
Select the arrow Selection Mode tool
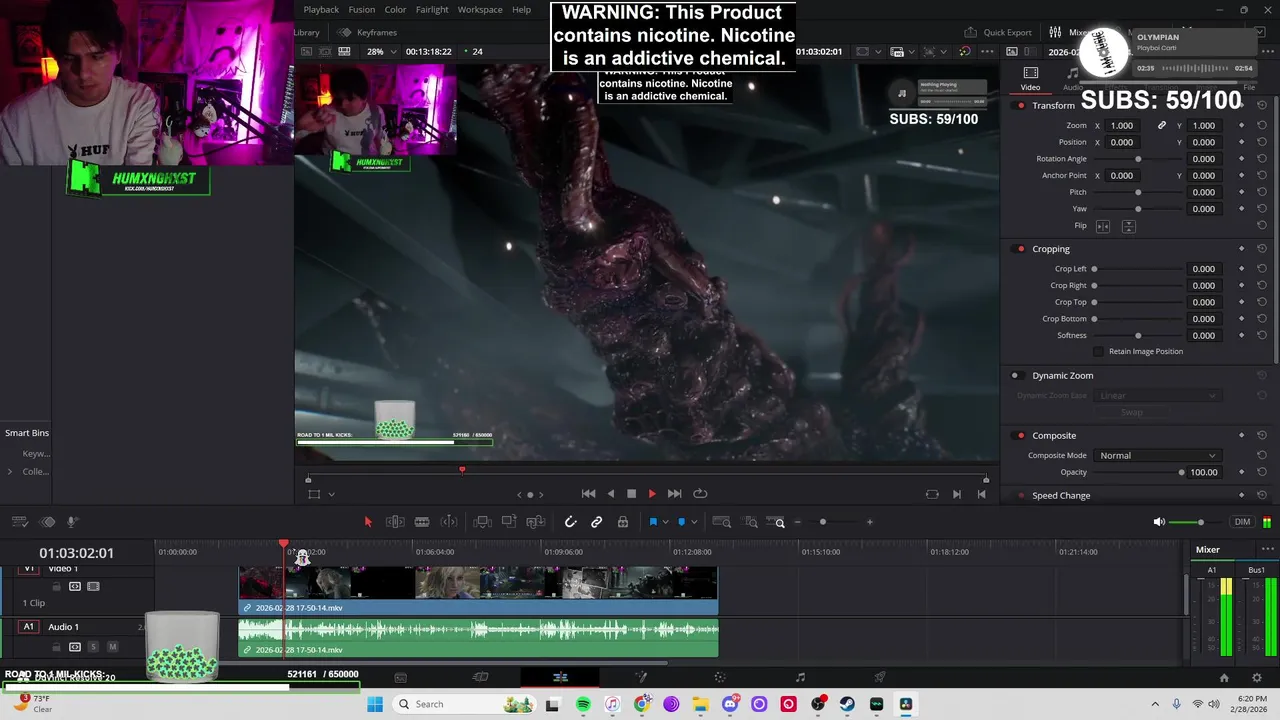pos(368,522)
